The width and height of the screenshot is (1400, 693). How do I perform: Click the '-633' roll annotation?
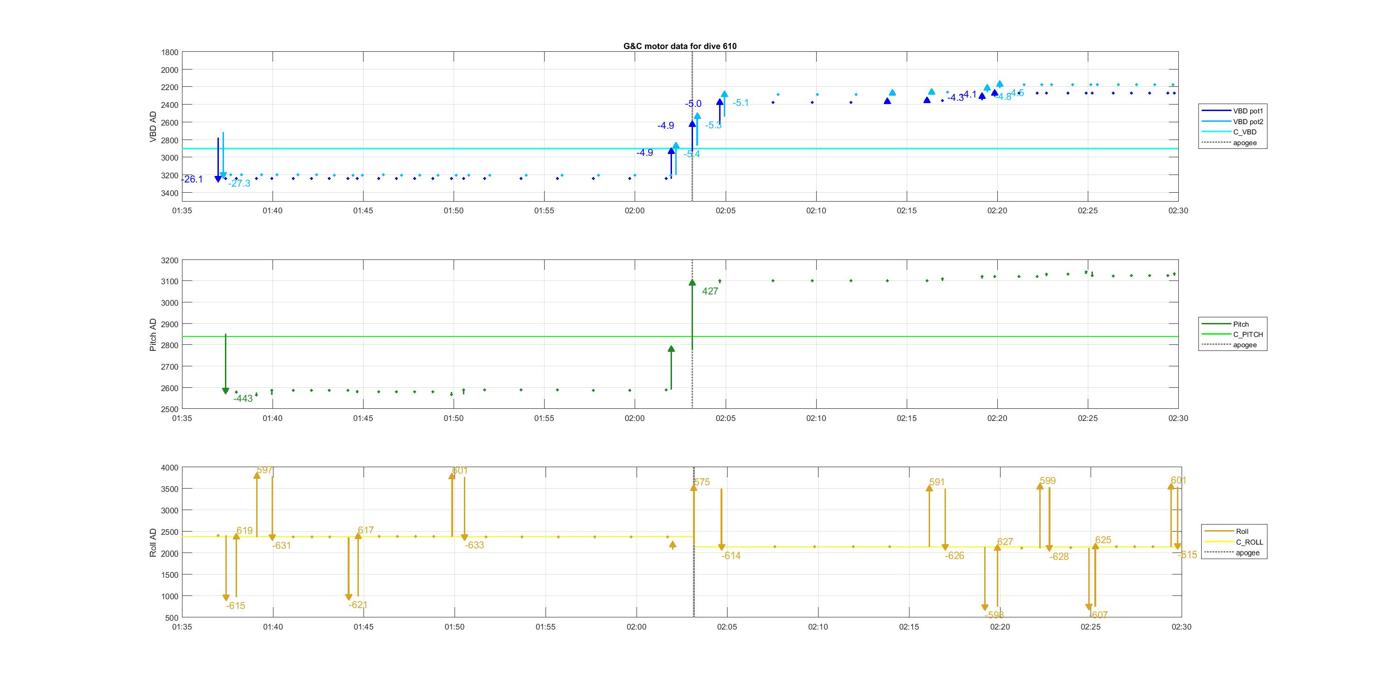[474, 546]
